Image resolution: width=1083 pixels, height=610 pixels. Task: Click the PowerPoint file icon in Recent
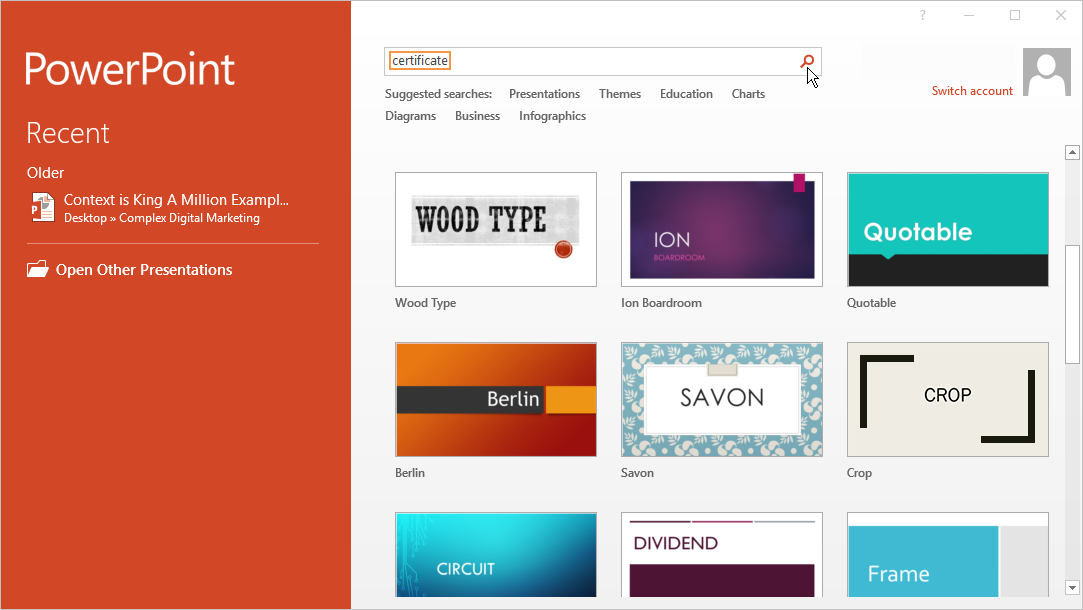tap(42, 208)
